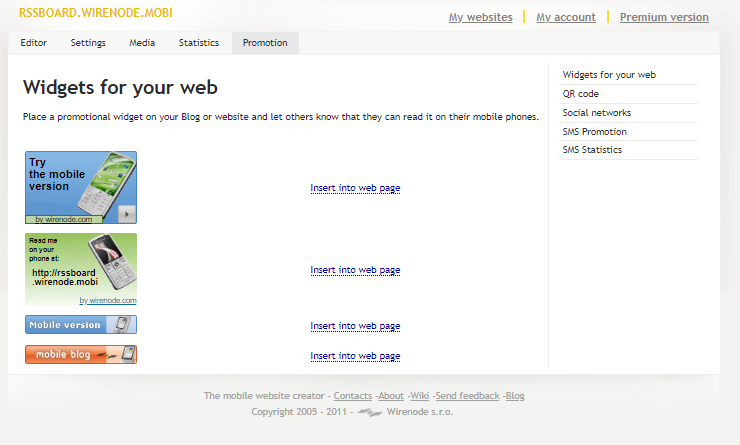This screenshot has height=445, width=740.
Task: Click "Insert into web page" for the mobile blog badge
Action: (x=355, y=356)
